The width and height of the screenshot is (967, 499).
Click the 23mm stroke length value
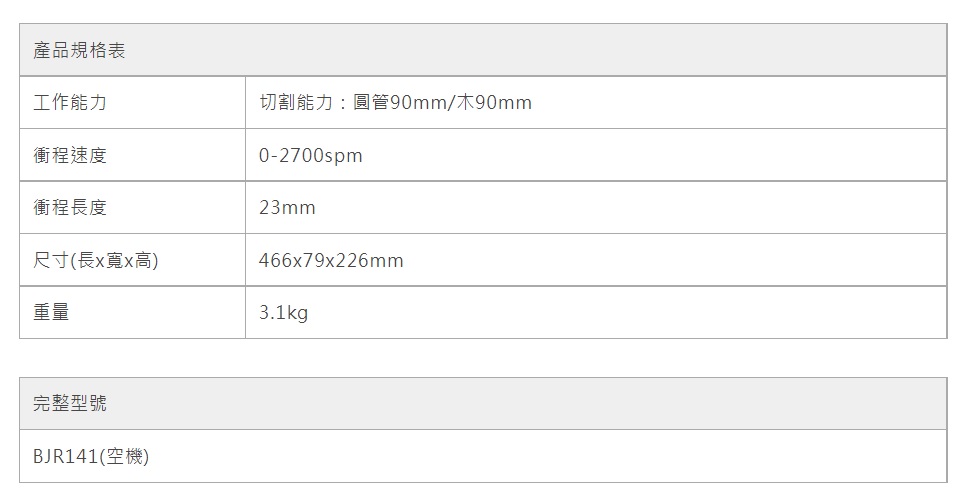tap(286, 208)
